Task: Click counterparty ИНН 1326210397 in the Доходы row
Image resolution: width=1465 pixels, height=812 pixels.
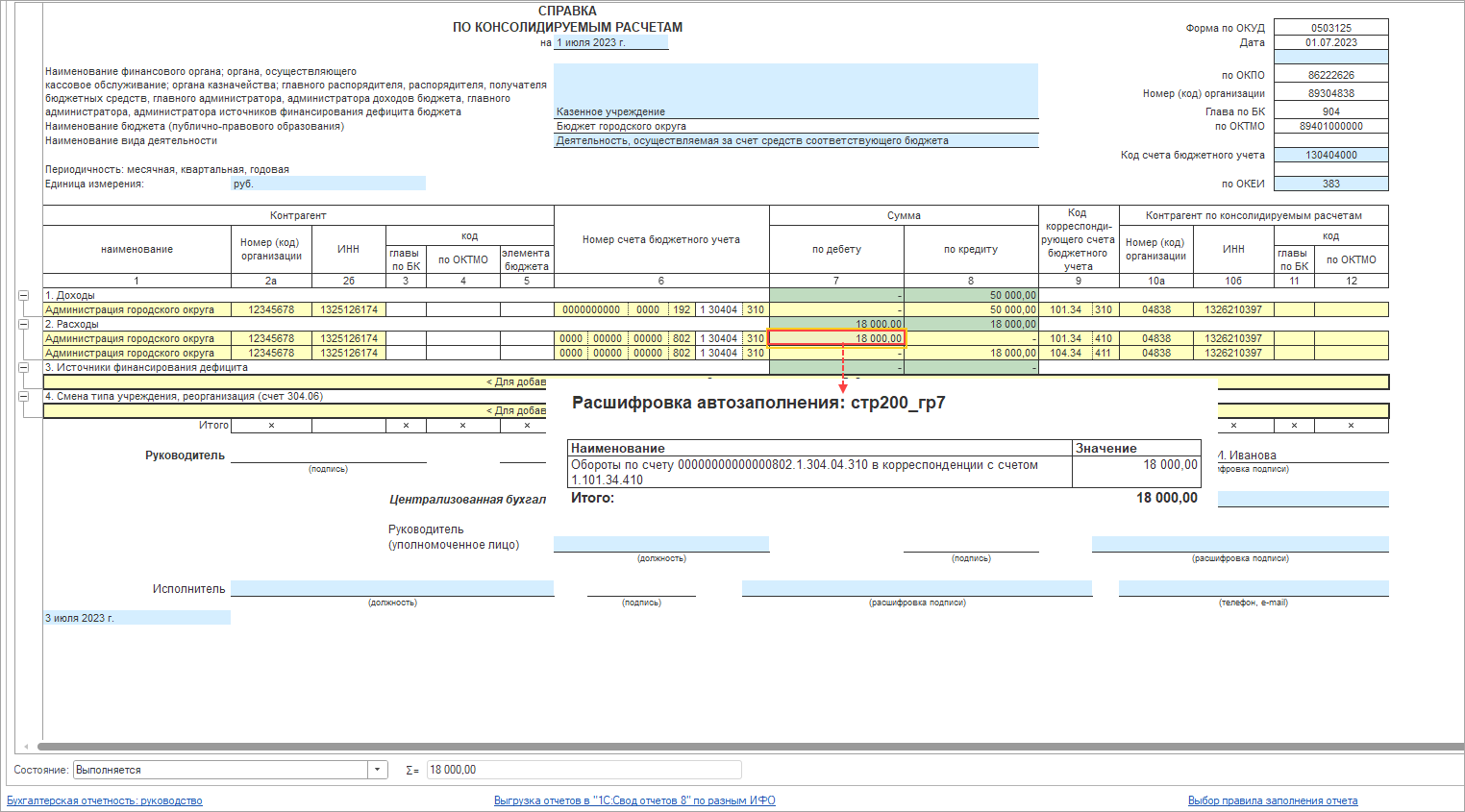Action: point(1233,309)
